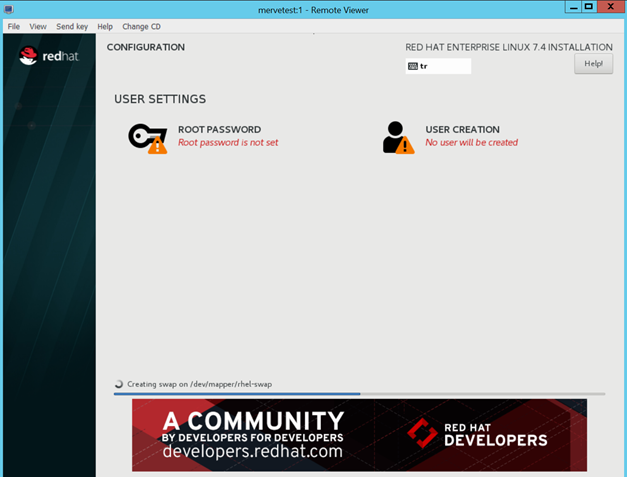Click 'RED HAT ENTERPRISE LINUX 7.4 INSTALLATION' title

tap(509, 47)
